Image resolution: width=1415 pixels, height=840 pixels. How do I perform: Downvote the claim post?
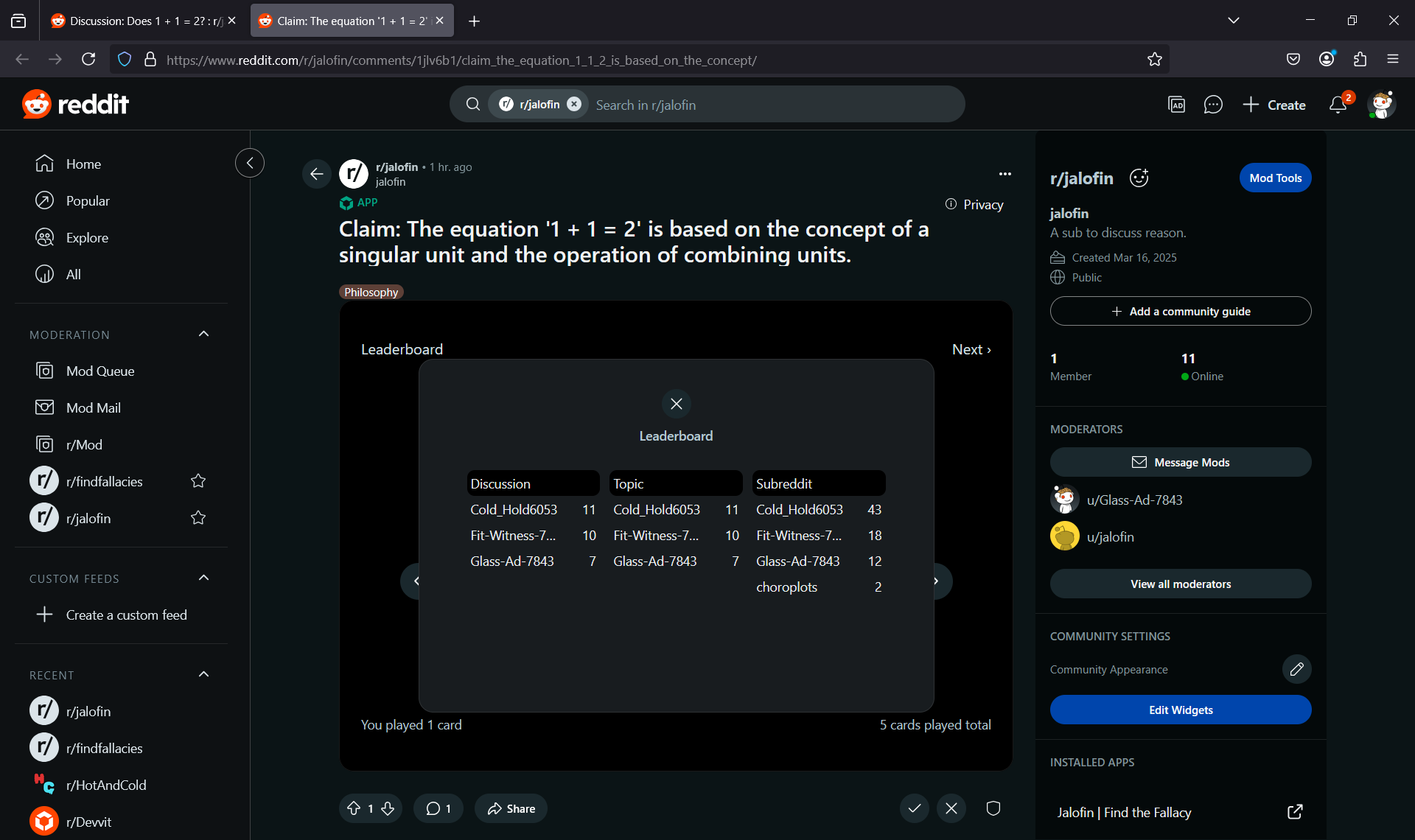[x=388, y=808]
